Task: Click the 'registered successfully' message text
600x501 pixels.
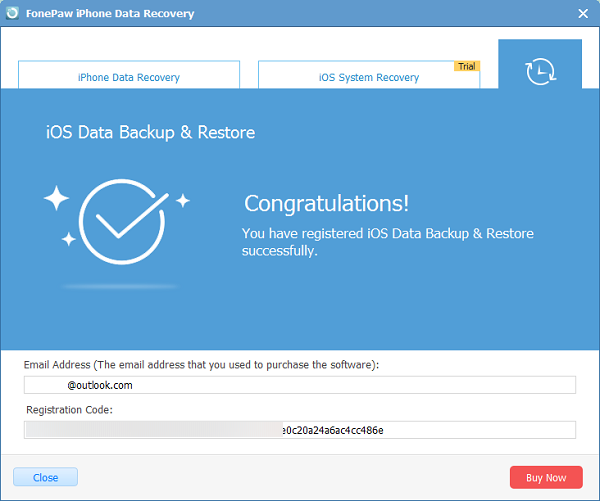Action: tap(387, 242)
